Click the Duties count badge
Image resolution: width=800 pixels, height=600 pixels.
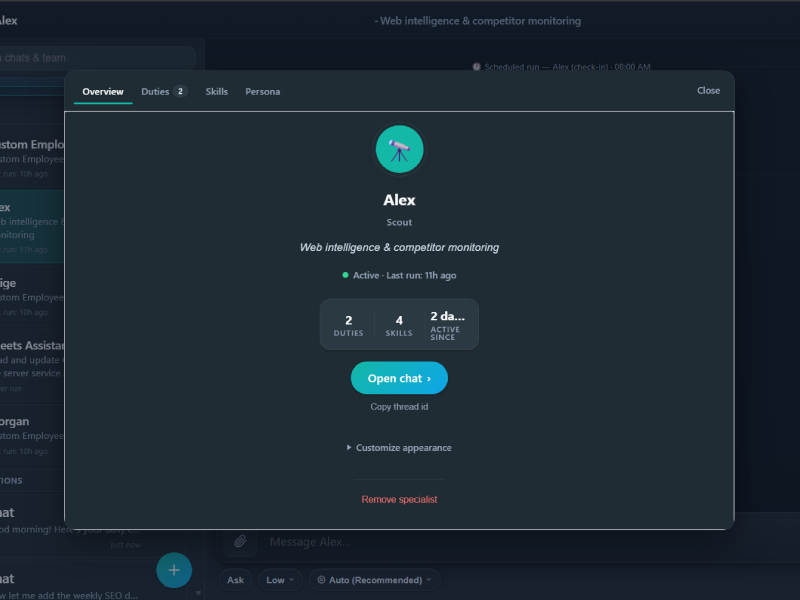coord(180,91)
